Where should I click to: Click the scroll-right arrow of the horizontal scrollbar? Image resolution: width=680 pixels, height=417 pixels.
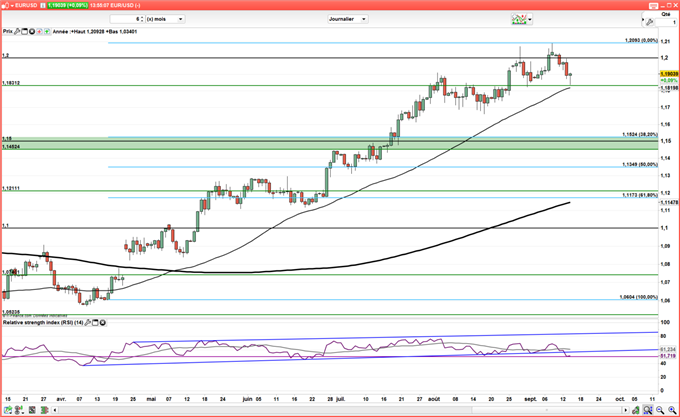pos(625,410)
